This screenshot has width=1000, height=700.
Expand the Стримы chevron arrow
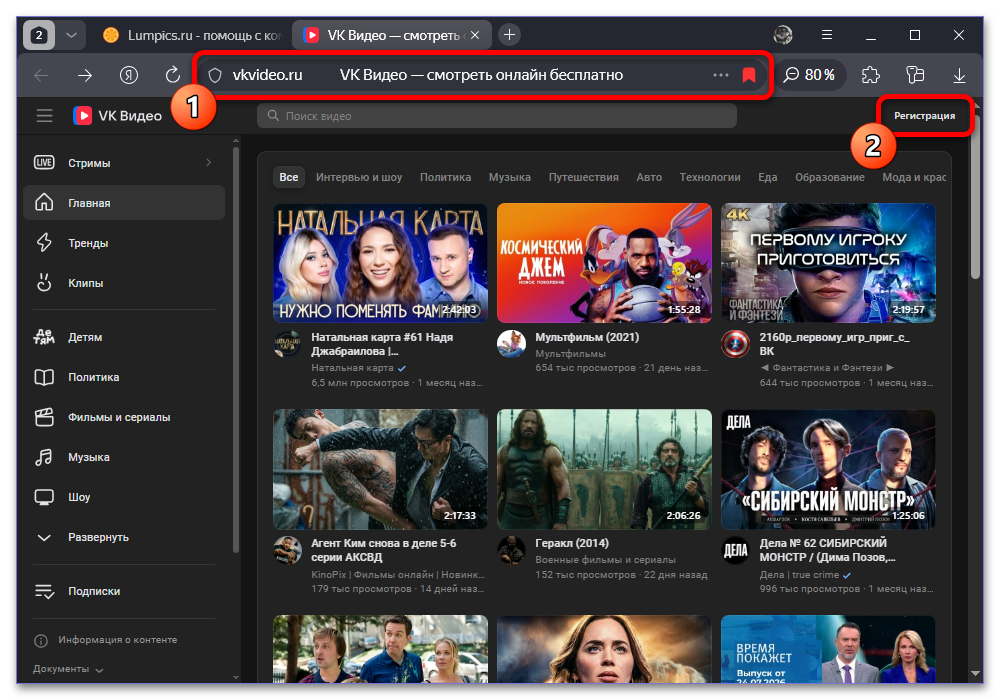point(209,163)
